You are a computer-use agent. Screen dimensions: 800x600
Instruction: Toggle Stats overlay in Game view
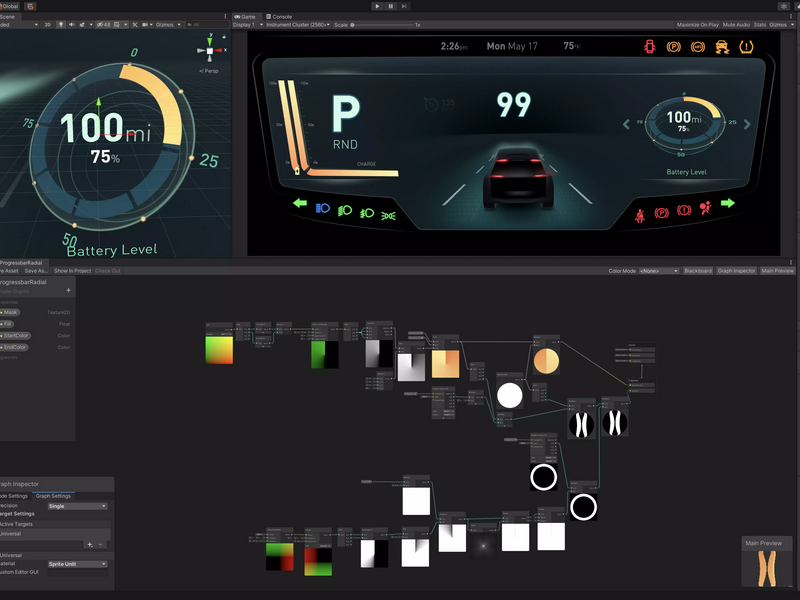(x=760, y=24)
